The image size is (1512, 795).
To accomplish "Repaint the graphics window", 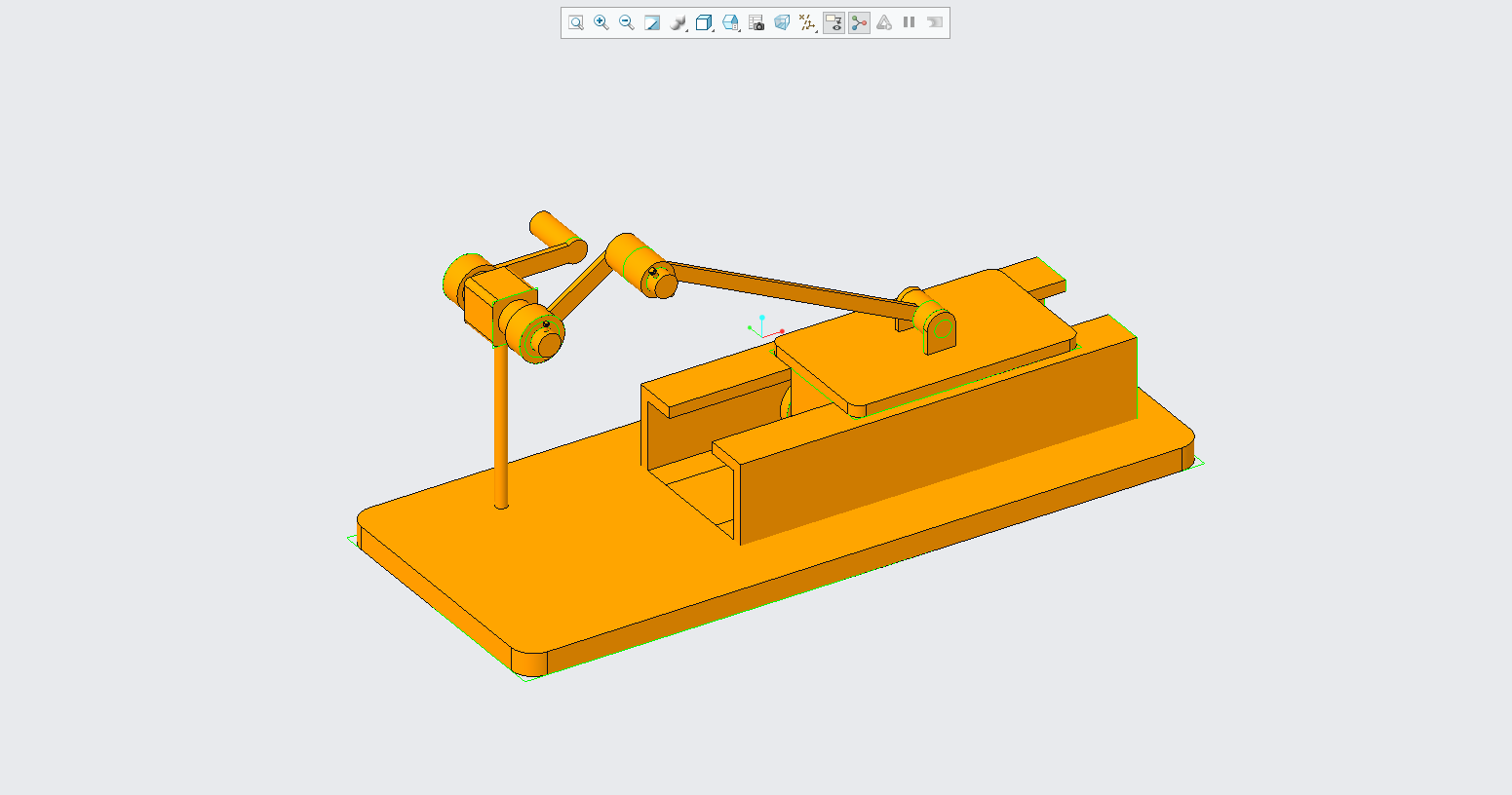I will point(652,22).
